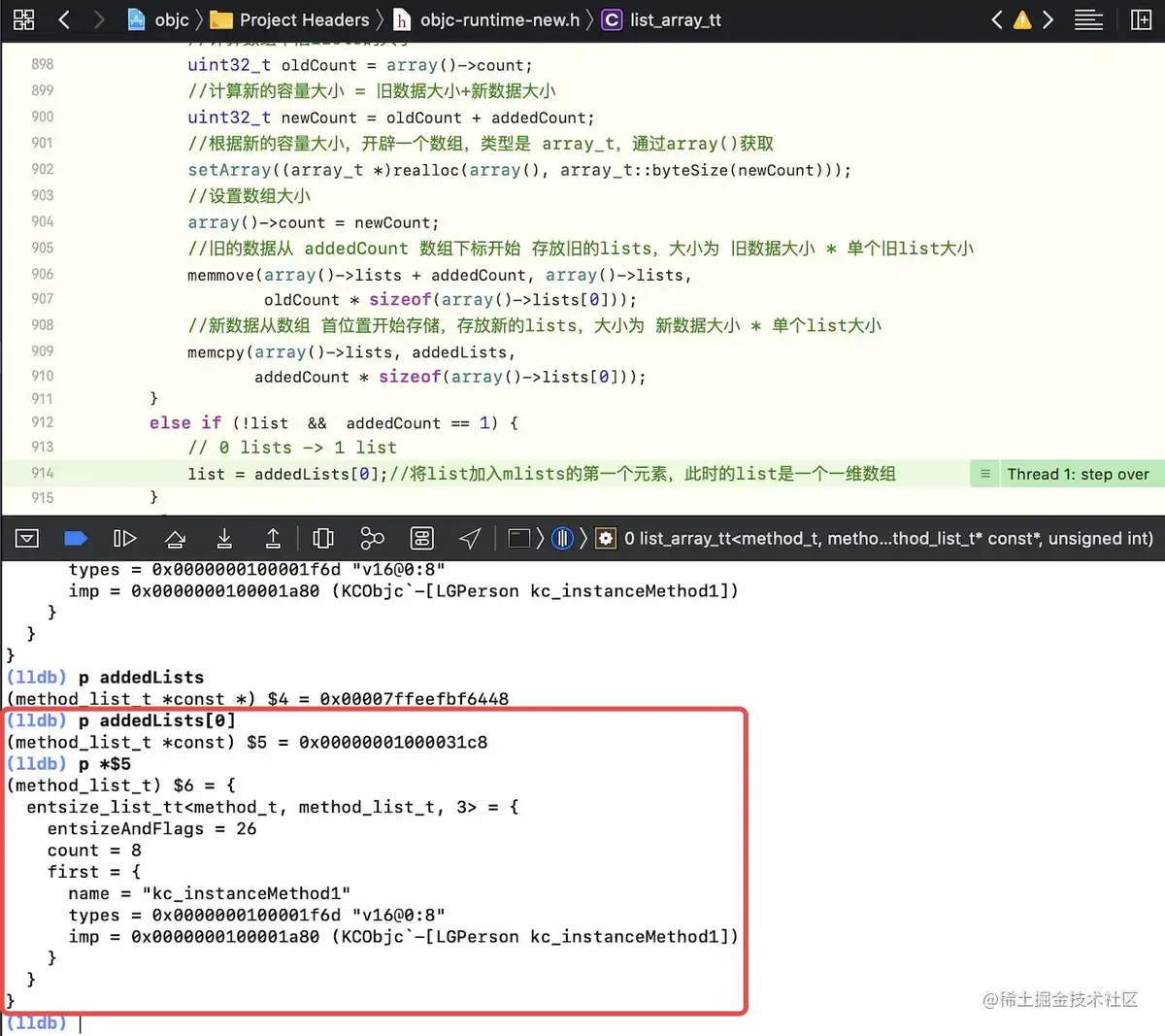The height and width of the screenshot is (1036, 1165).
Task: Click the lldb console input prompt
Action: tap(81, 1023)
